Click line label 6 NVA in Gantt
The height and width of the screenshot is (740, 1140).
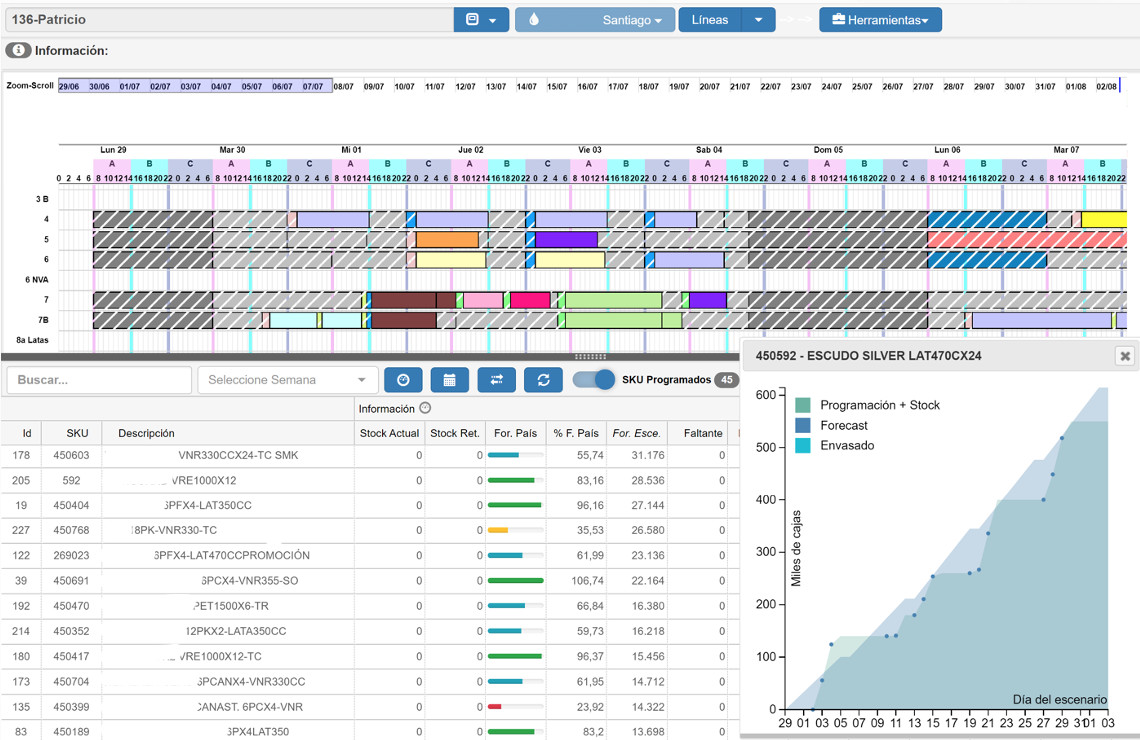[x=36, y=280]
